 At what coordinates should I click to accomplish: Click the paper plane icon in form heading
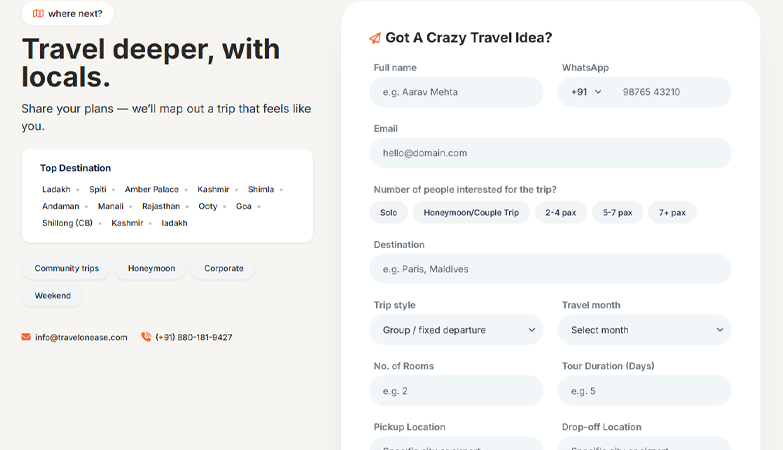pyautogui.click(x=375, y=39)
